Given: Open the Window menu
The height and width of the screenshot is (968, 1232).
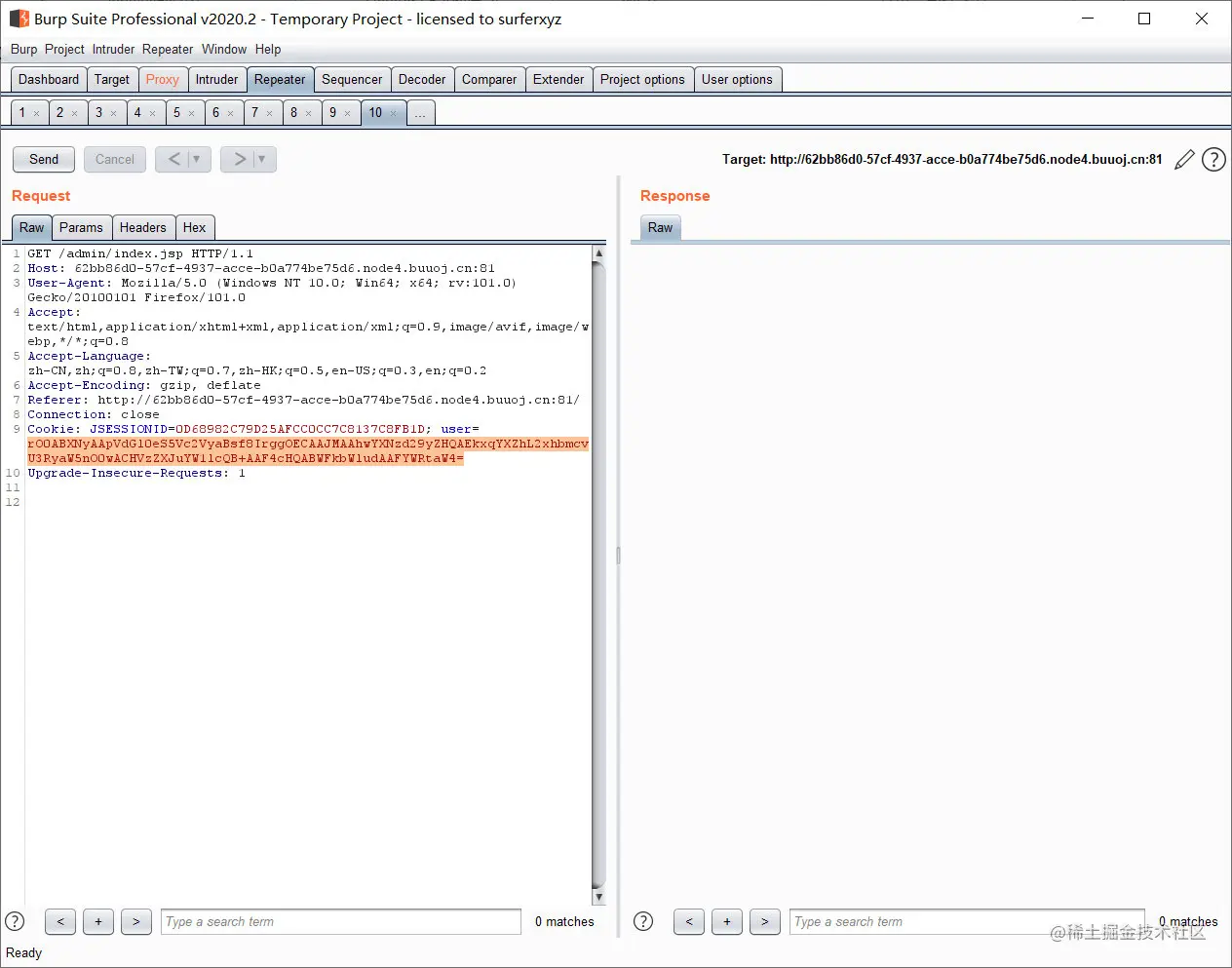Looking at the screenshot, I should click(224, 49).
